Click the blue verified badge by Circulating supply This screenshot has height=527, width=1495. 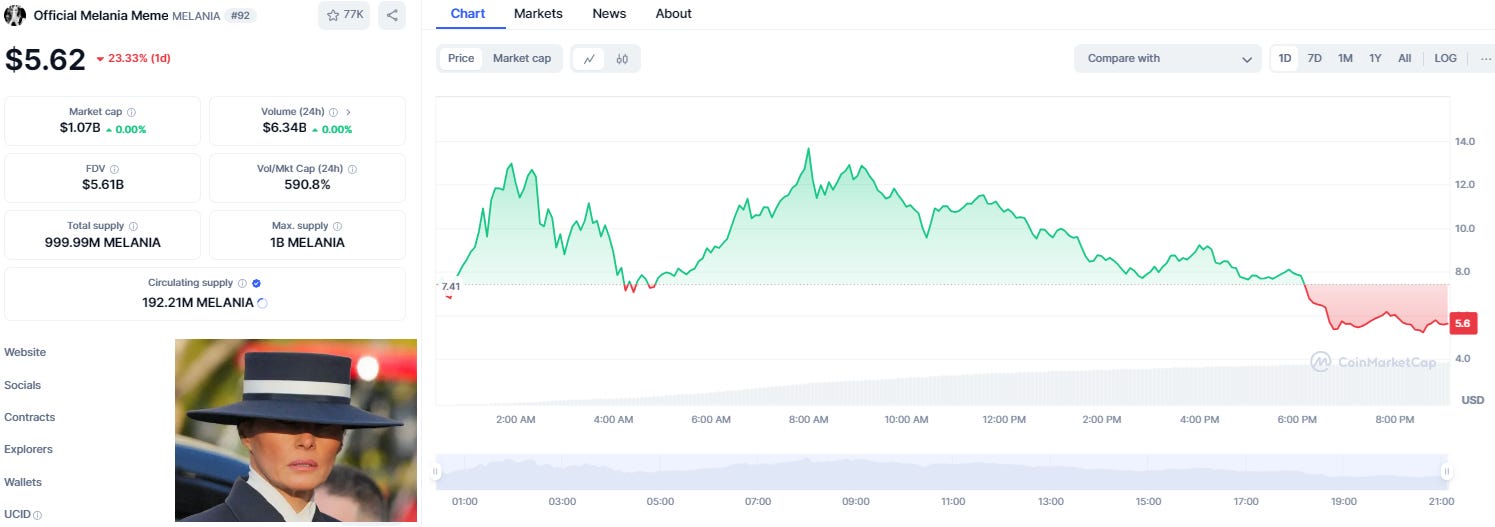257,283
